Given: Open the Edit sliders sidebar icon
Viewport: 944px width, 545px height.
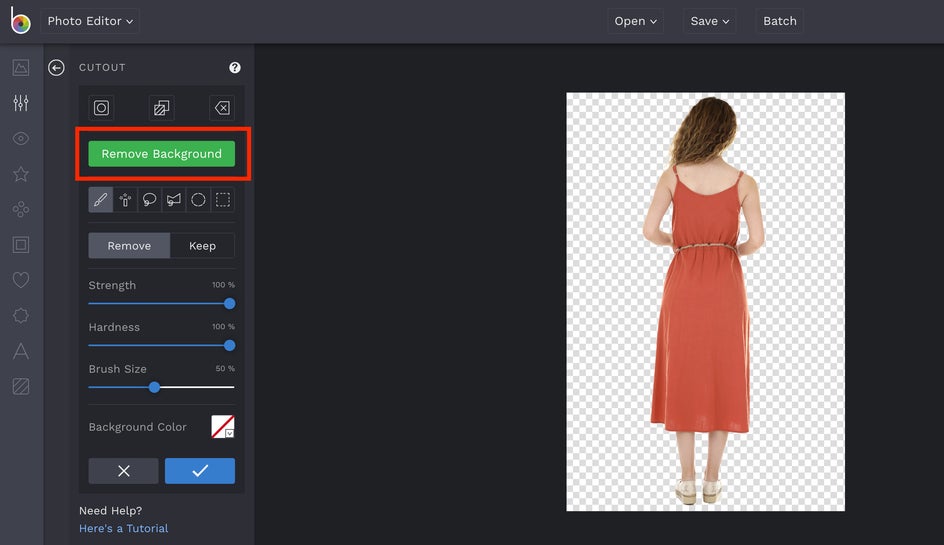Looking at the screenshot, I should 20,103.
